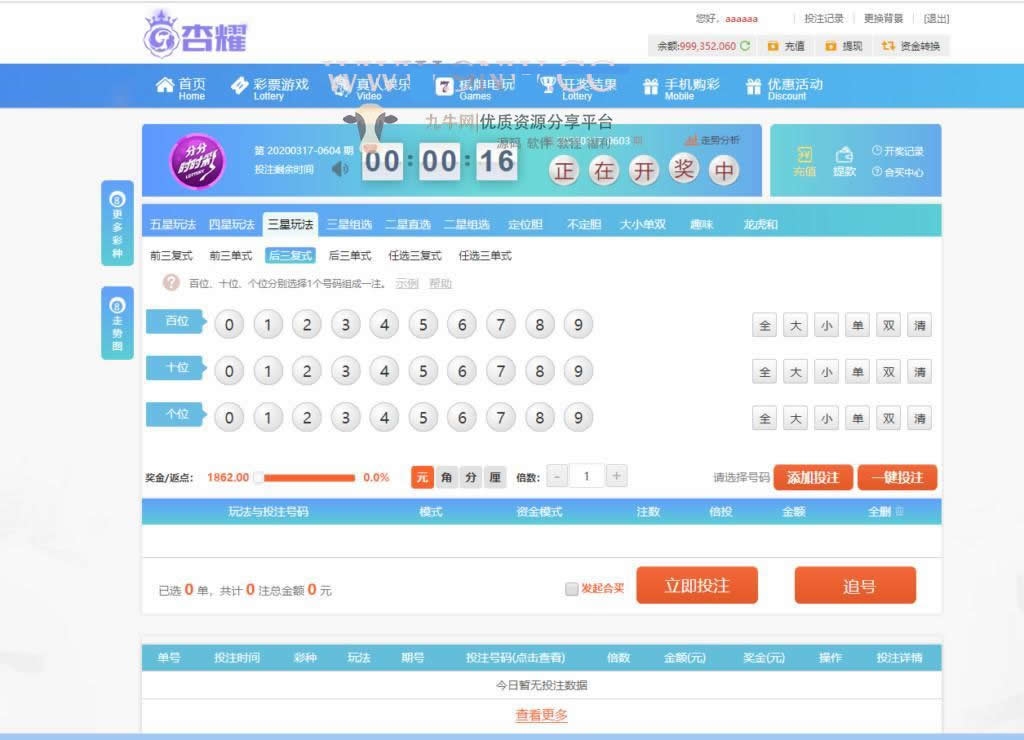Image resolution: width=1024 pixels, height=740 pixels.
Task: Click the 立即投注 button
Action: 697,586
